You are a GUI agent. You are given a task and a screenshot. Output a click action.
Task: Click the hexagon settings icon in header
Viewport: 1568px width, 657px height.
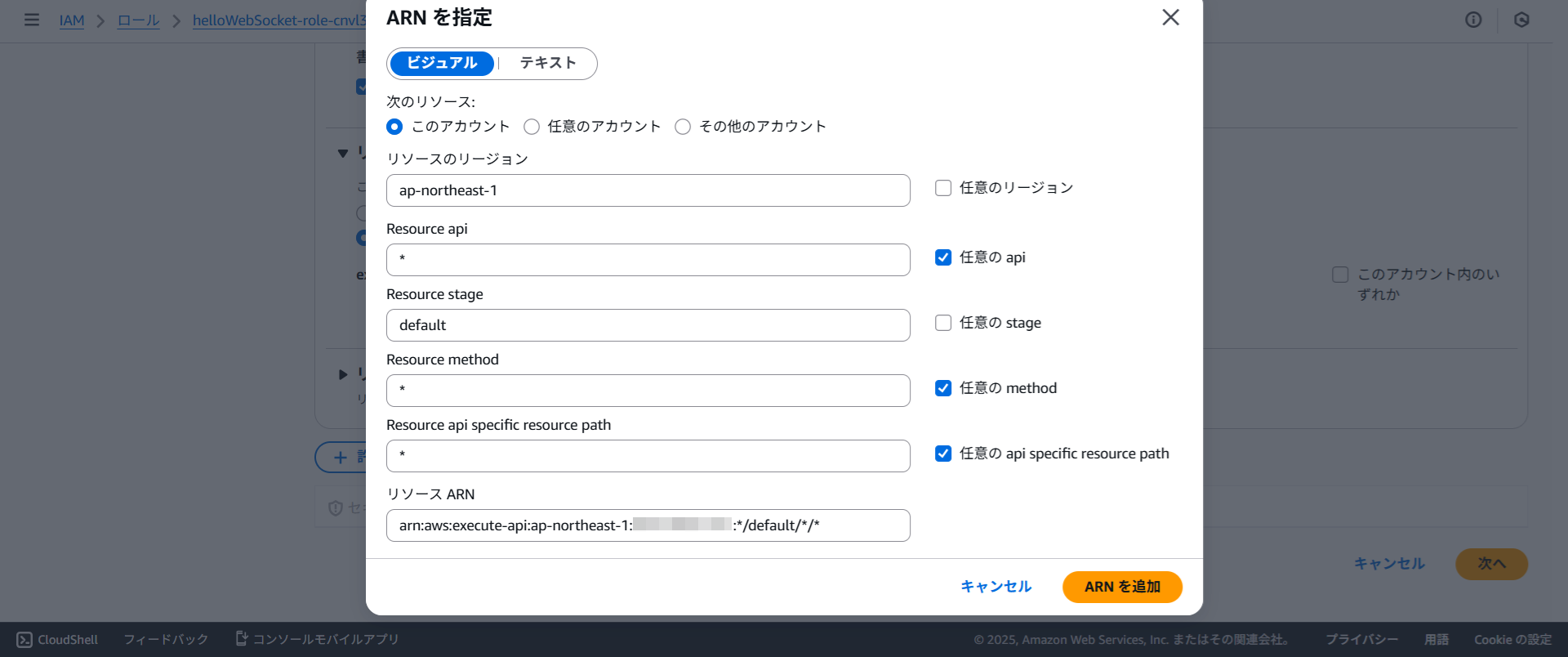point(1521,20)
